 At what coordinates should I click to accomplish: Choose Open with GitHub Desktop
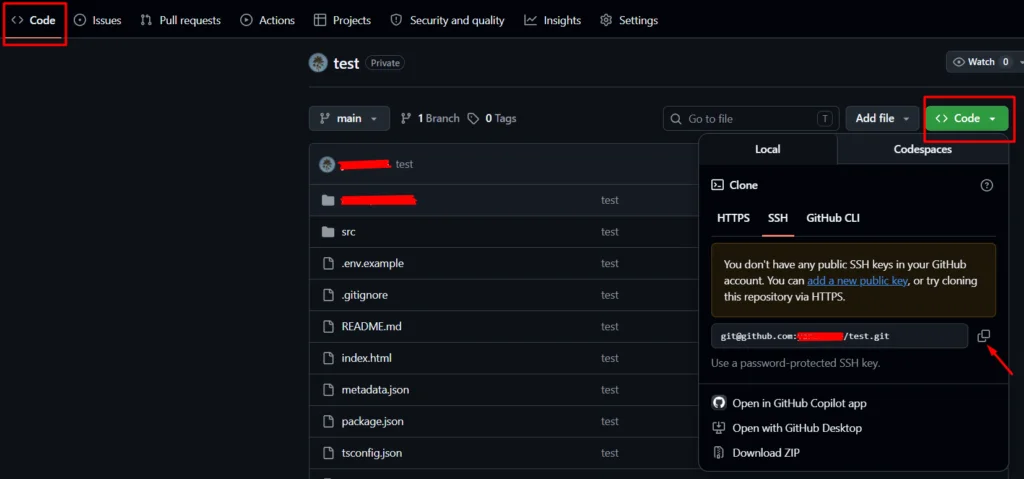pyautogui.click(x=797, y=428)
